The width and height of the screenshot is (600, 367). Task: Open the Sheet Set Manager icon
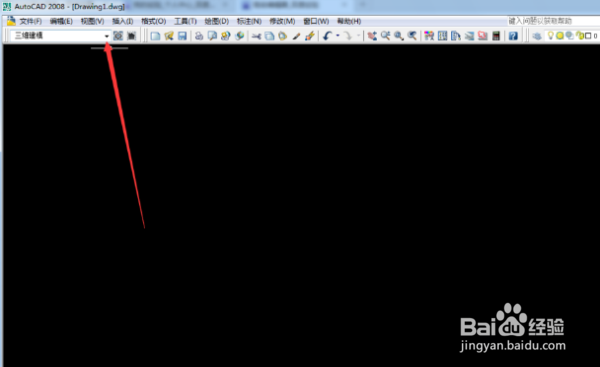[469, 36]
